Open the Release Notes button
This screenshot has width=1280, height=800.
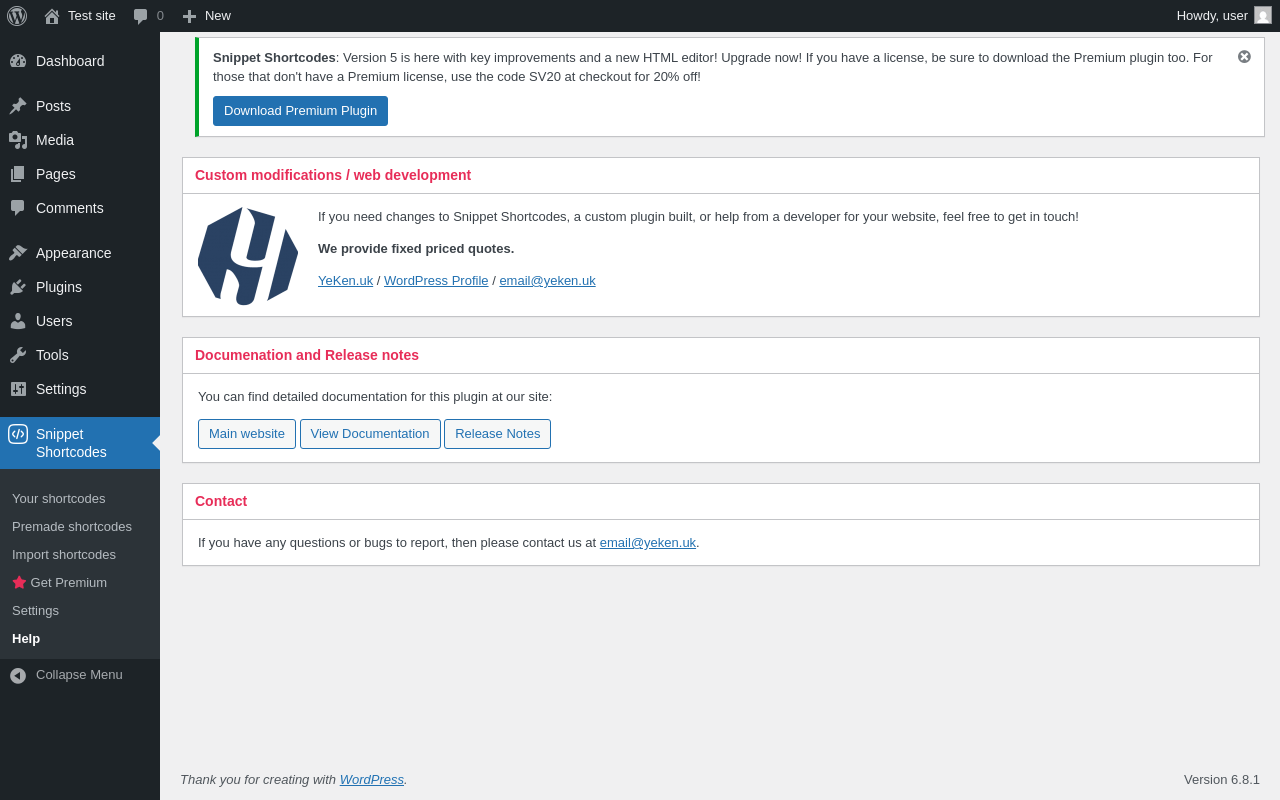497,434
